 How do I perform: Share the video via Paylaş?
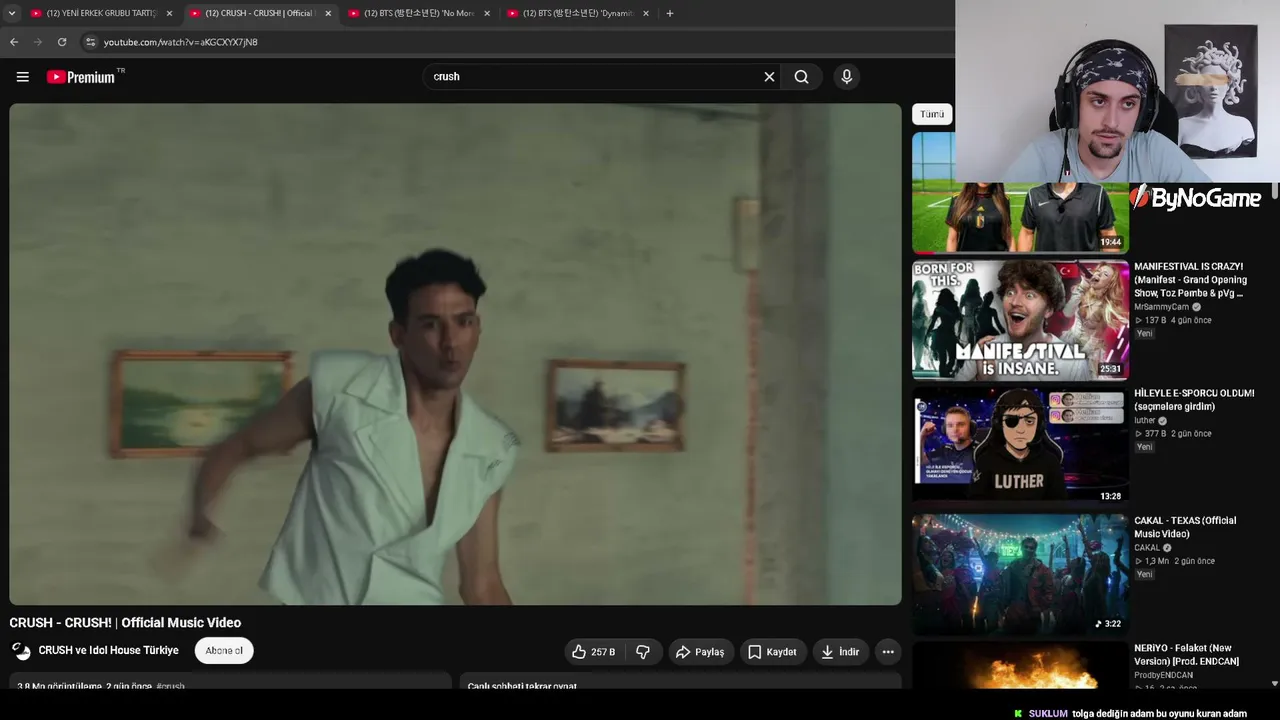700,652
